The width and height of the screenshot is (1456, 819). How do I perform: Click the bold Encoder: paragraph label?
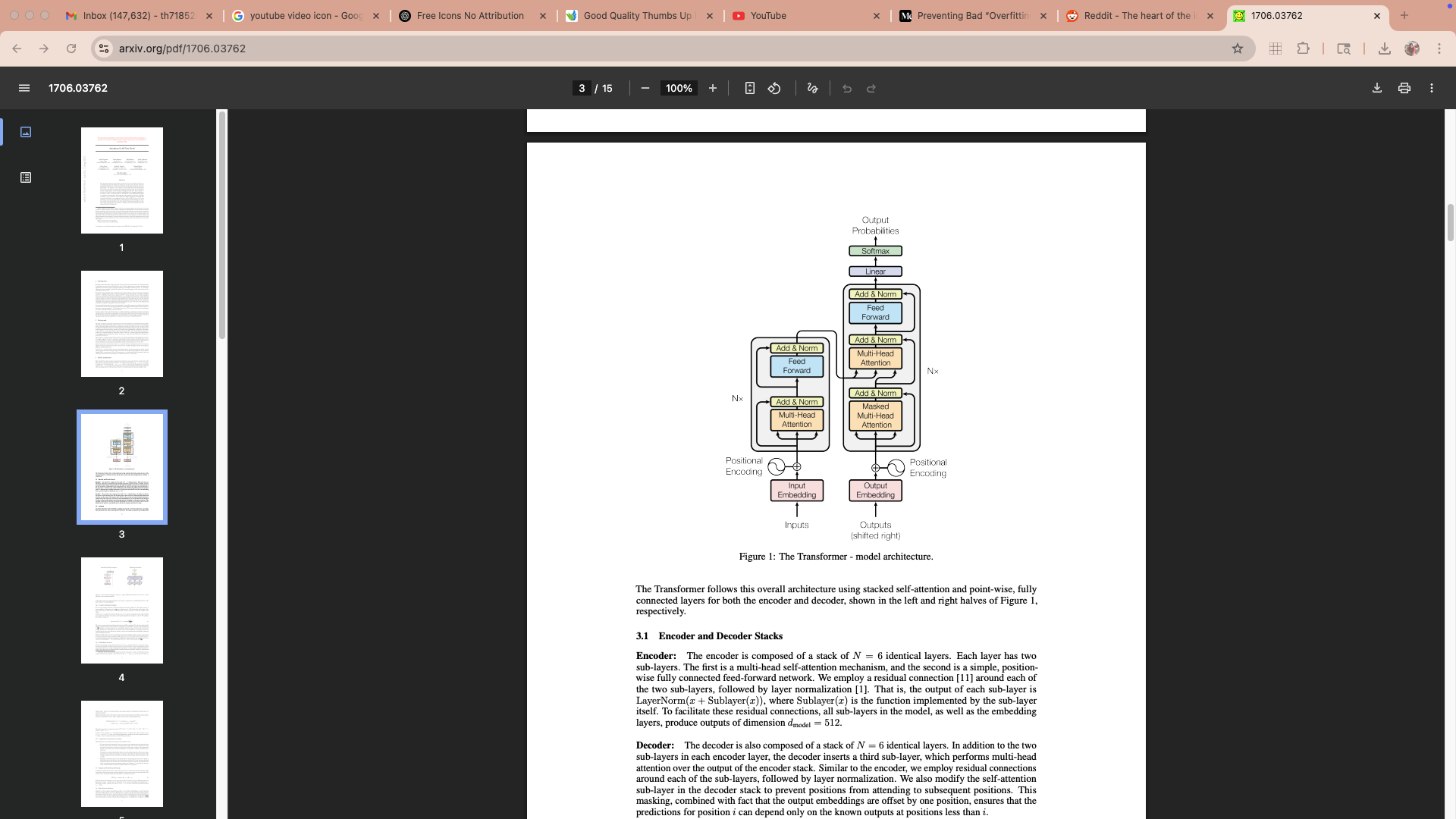pyautogui.click(x=656, y=656)
